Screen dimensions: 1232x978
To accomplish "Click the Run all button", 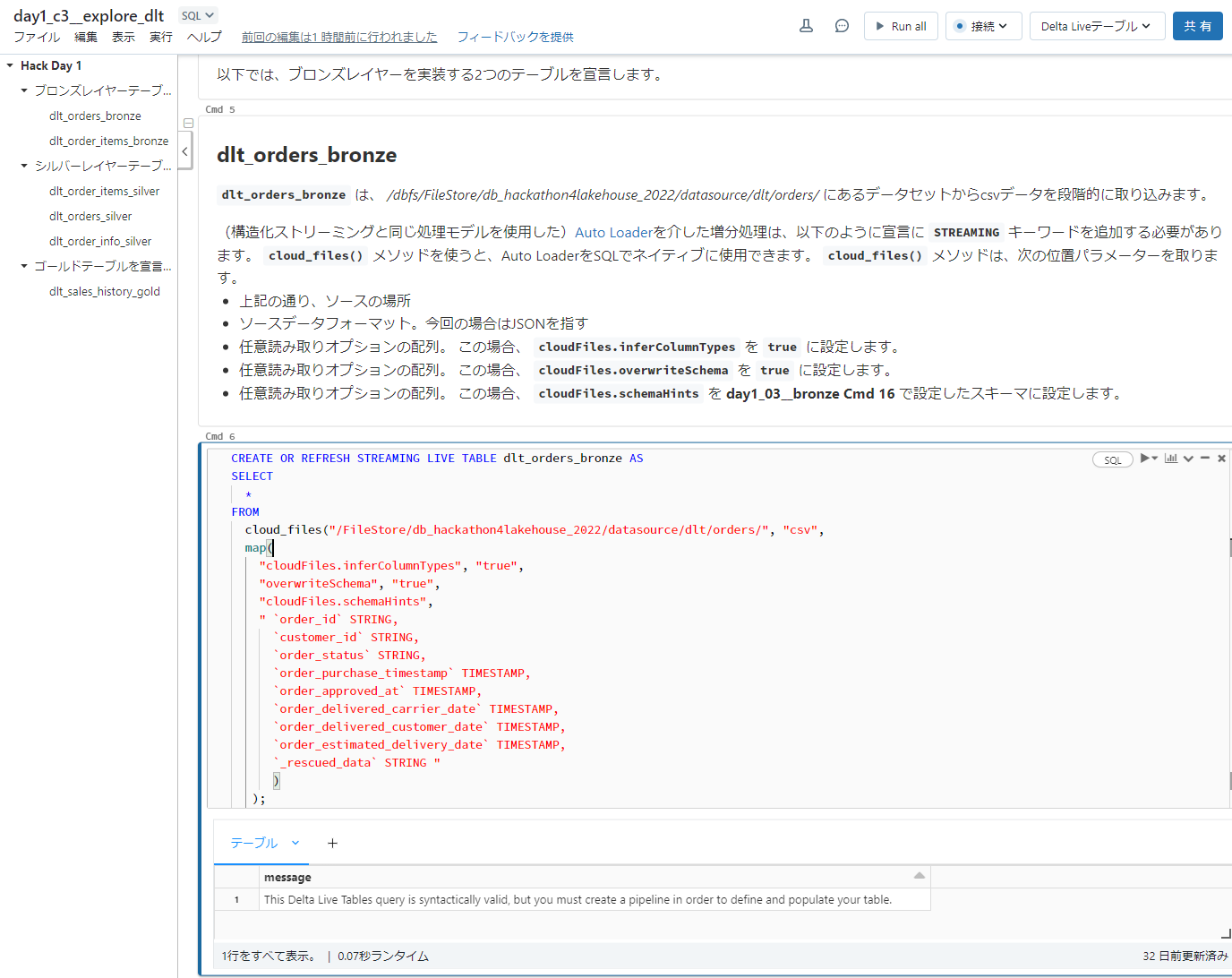I will click(901, 26).
